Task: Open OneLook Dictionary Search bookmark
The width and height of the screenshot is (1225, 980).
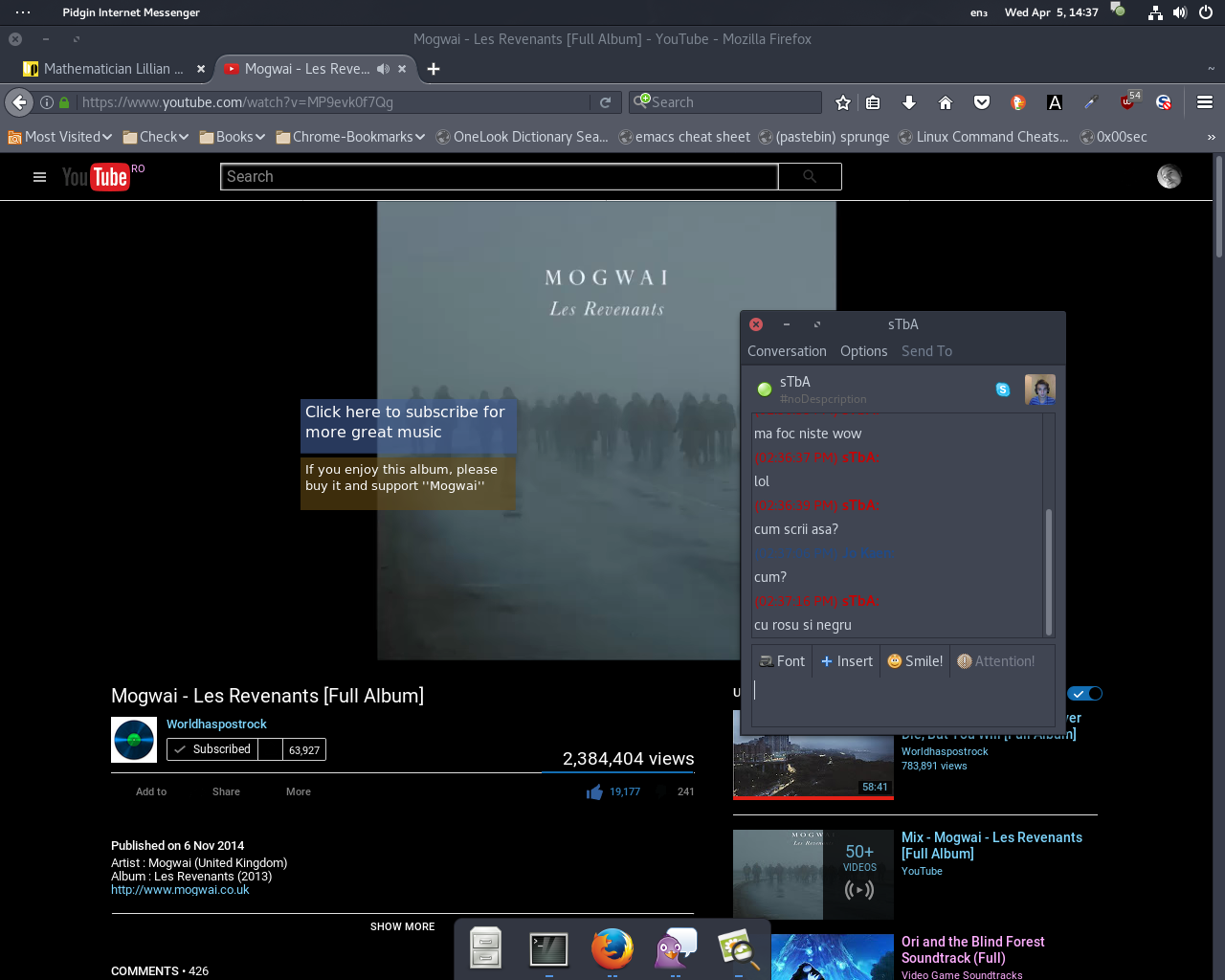Action: click(x=523, y=137)
